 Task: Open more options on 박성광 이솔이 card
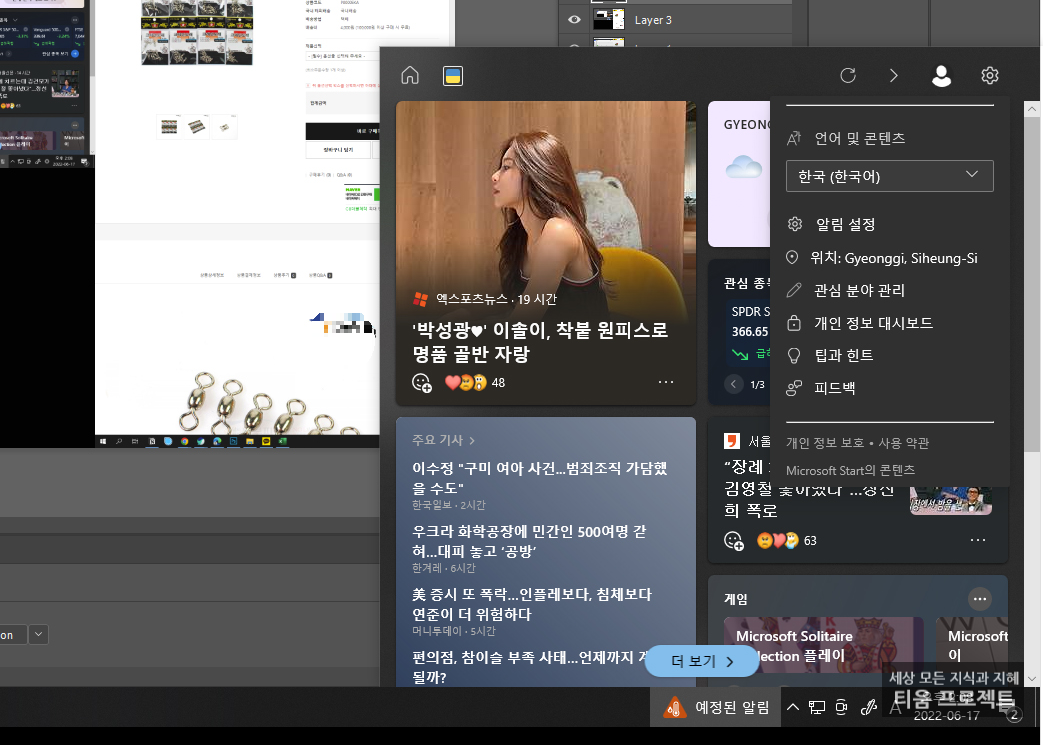666,382
